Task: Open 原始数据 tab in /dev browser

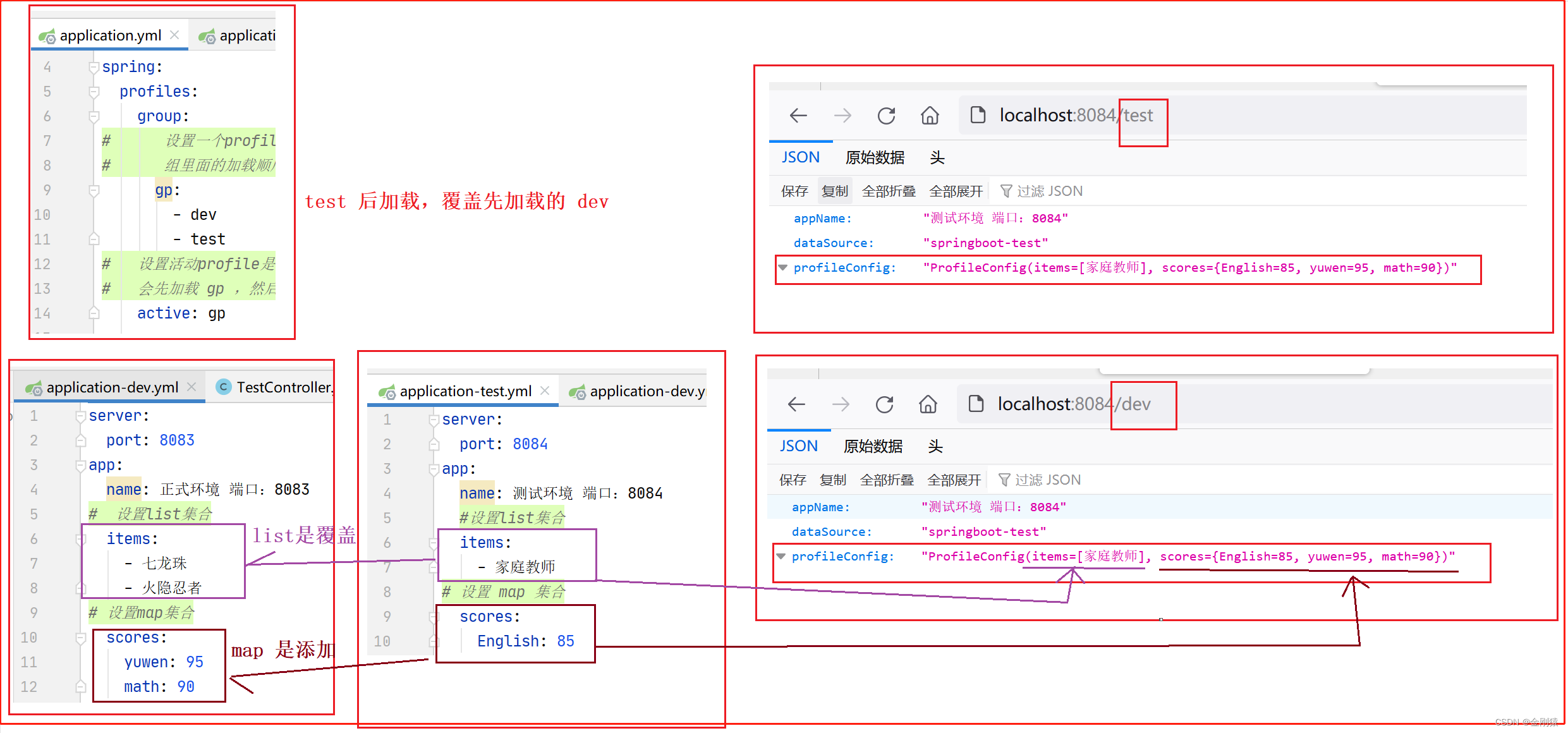Action: (x=873, y=446)
